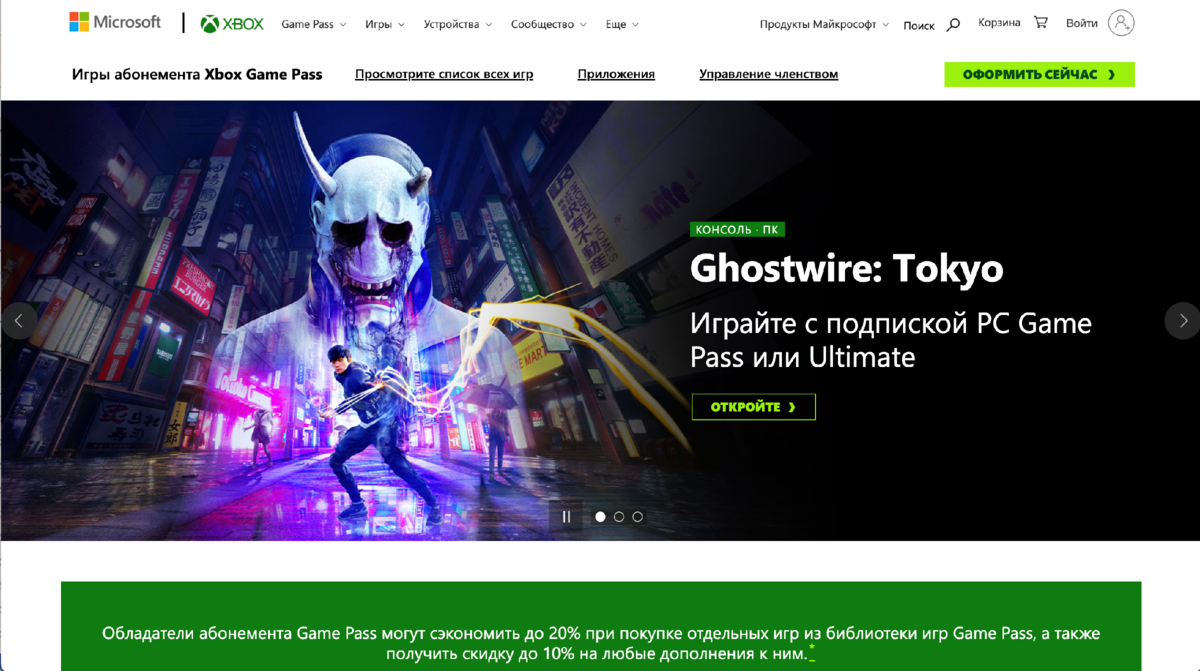Click the КОНСОЛЬ · ПК badge
Image resolution: width=1200 pixels, height=671 pixels.
click(737, 230)
